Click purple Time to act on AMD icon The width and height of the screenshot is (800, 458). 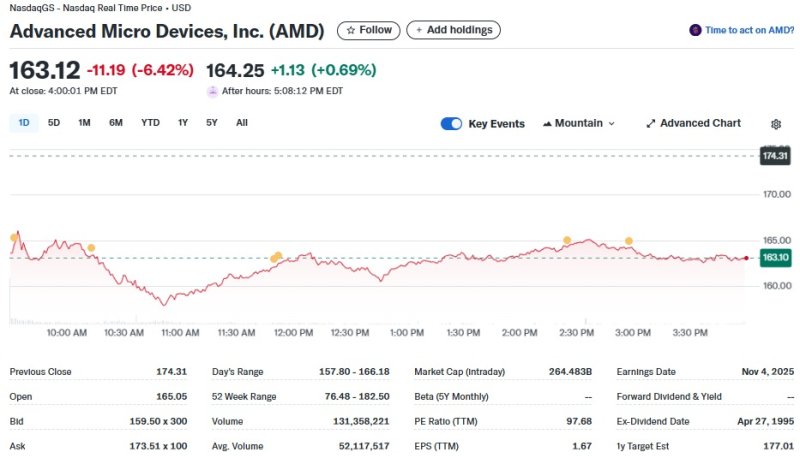[695, 30]
